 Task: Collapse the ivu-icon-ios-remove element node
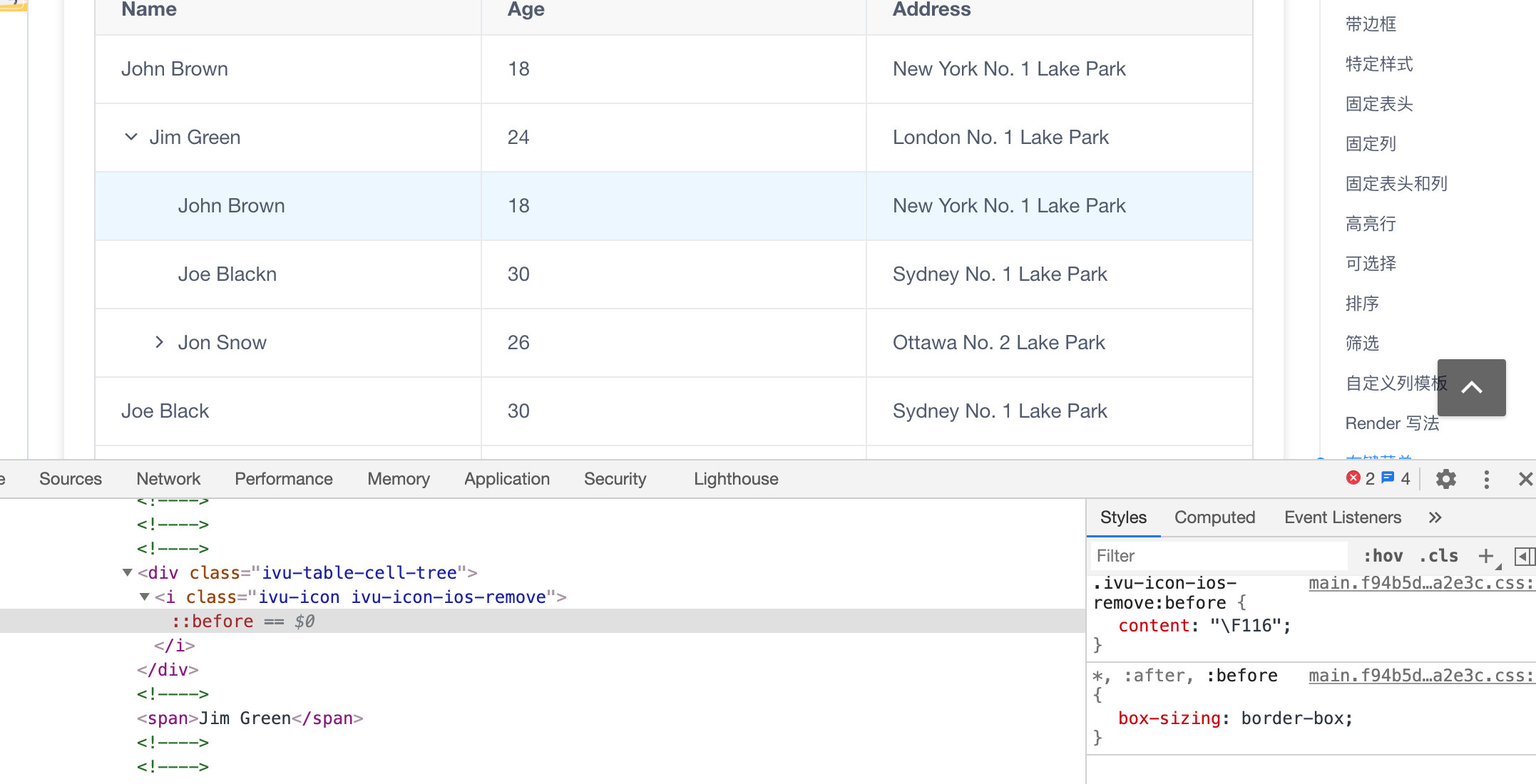[x=144, y=597]
